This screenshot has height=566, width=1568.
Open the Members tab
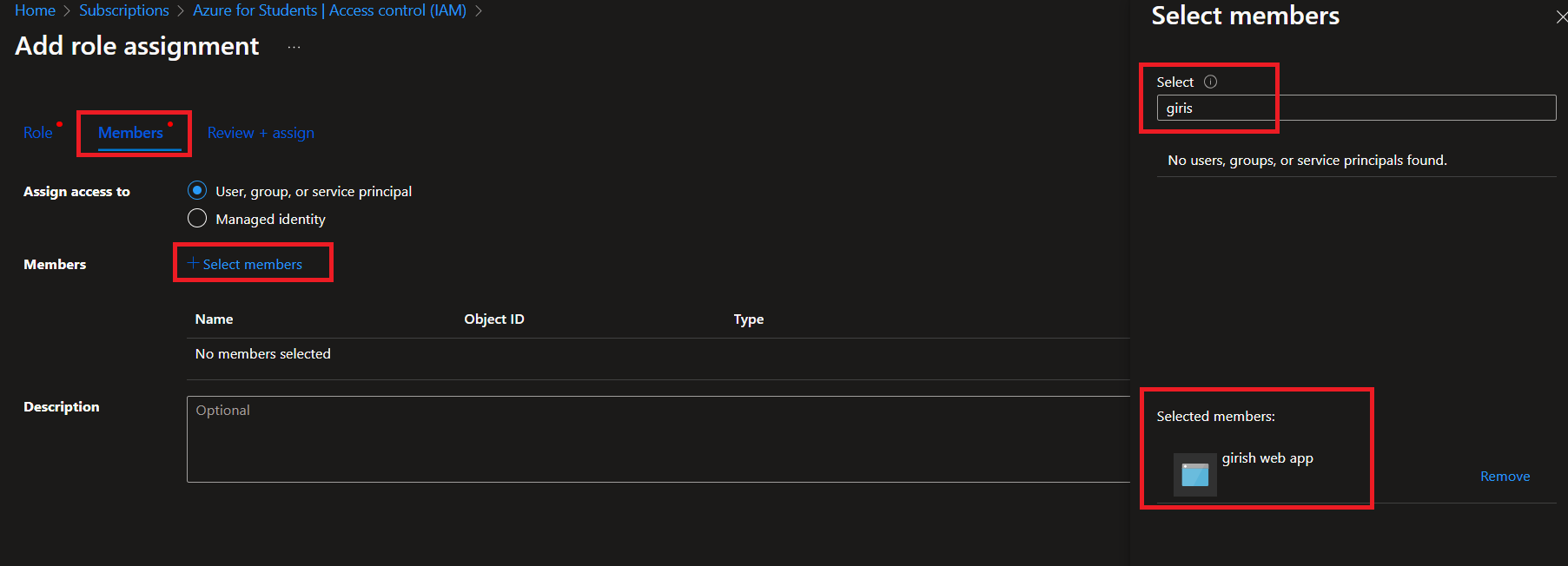130,133
